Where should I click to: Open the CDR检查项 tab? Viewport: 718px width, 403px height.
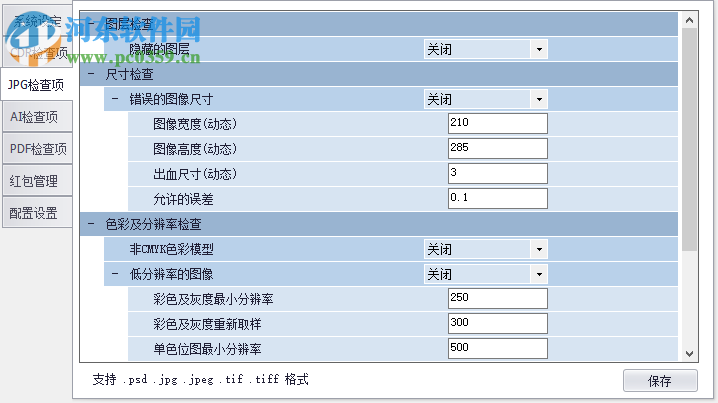pyautogui.click(x=38, y=53)
